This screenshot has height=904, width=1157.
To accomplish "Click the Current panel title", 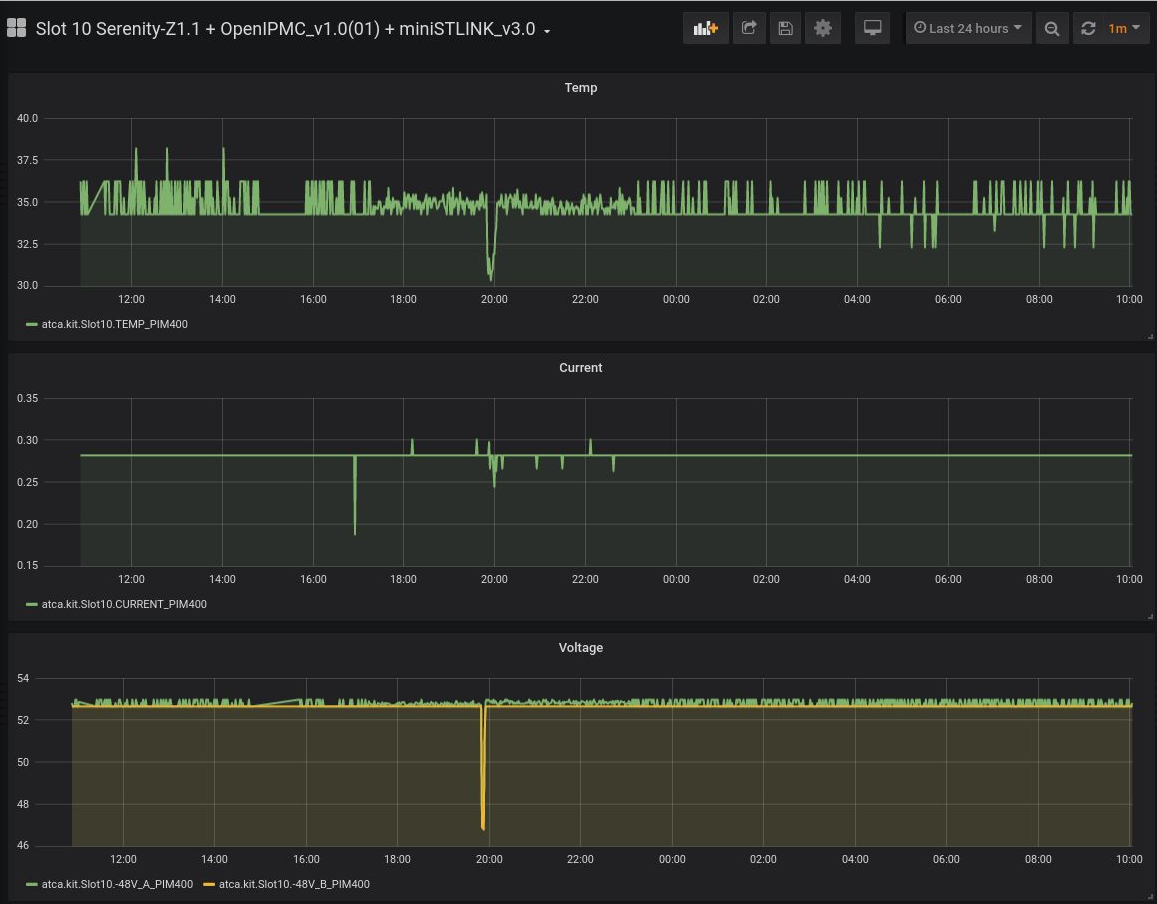I will (x=580, y=368).
